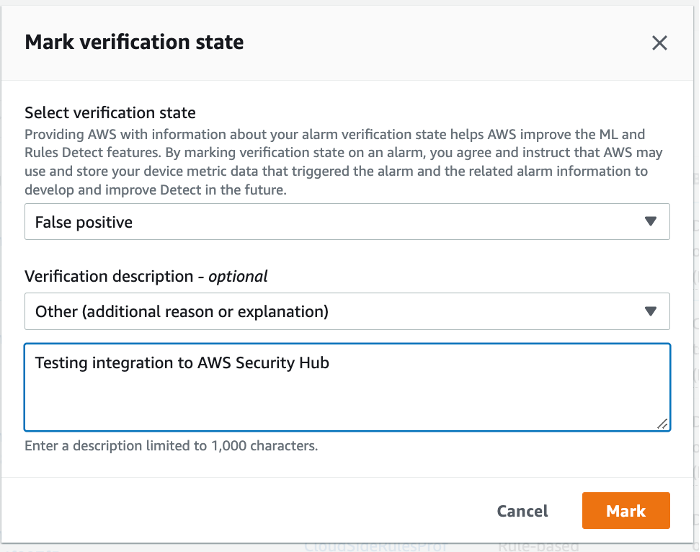Viewport: 700px width, 552px height.
Task: Click the arrow on the verification description dropdown
Action: [x=651, y=311]
